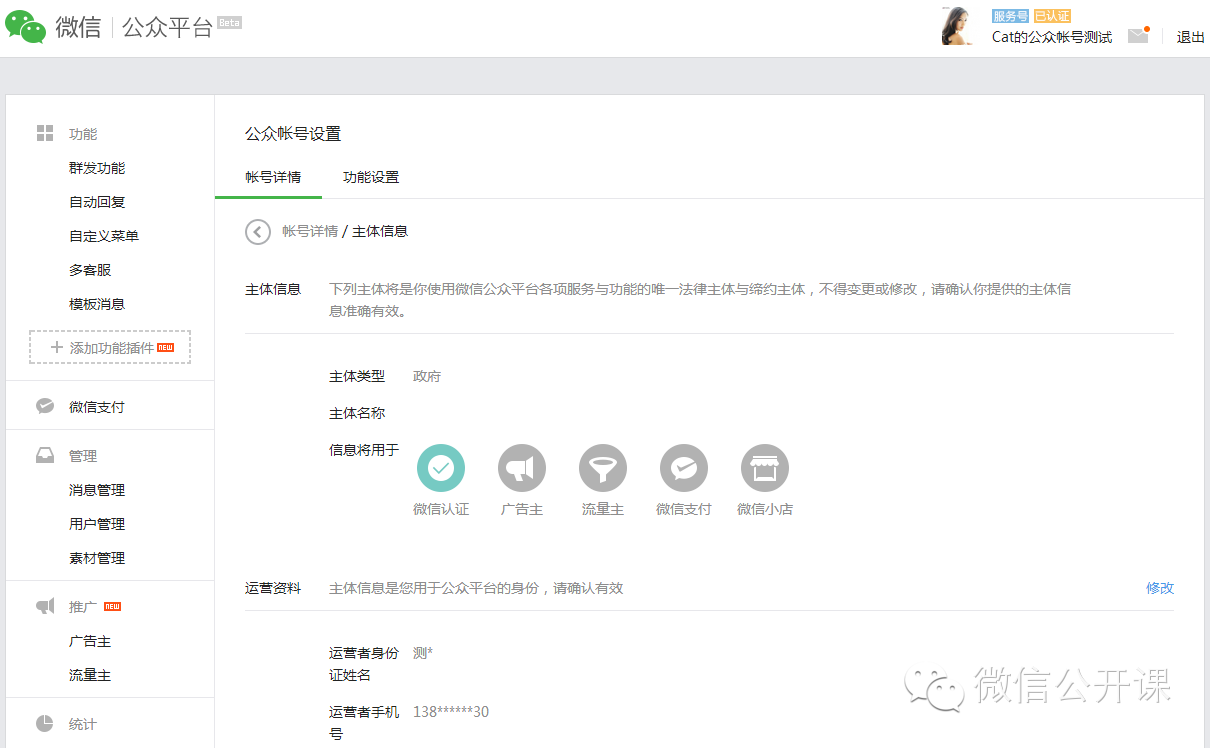Image resolution: width=1210 pixels, height=748 pixels.
Task: Click the 统计 pie chart icon
Action: (x=45, y=723)
